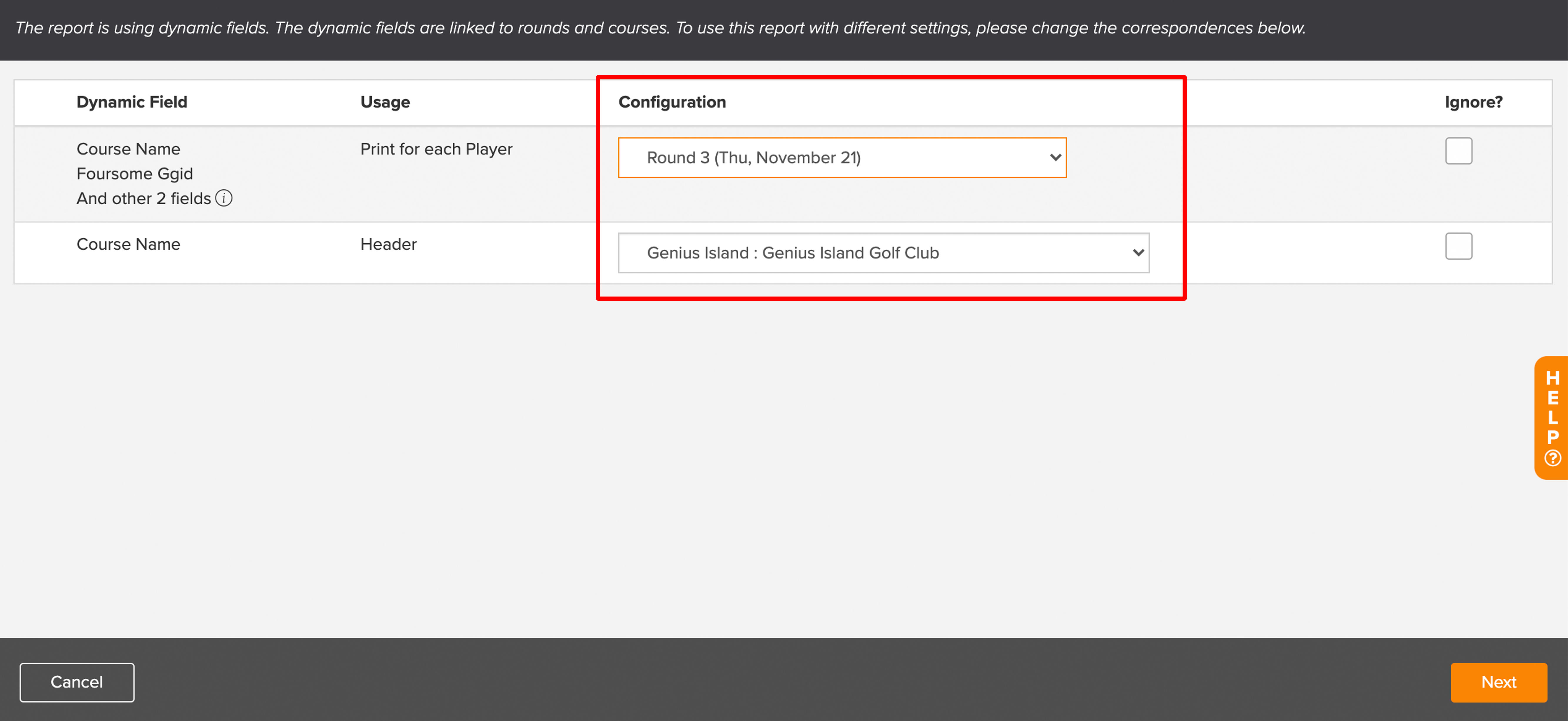Click the 'Foursome Ggid' field text
Viewport: 1568px width, 721px height.
tap(135, 173)
